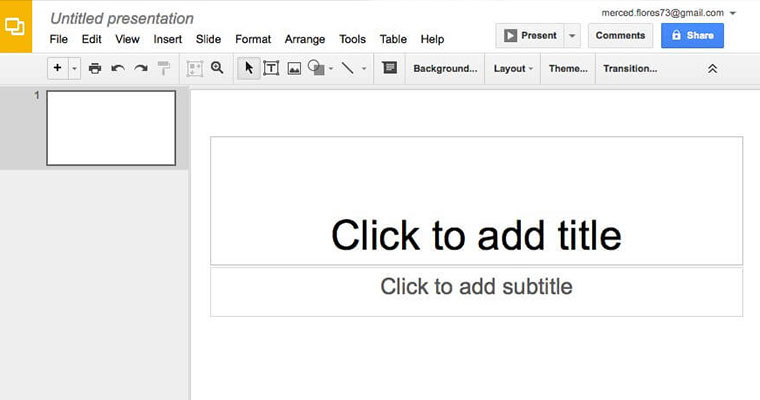This screenshot has height=400, width=760.
Task: Select the text box tool
Action: (x=271, y=68)
